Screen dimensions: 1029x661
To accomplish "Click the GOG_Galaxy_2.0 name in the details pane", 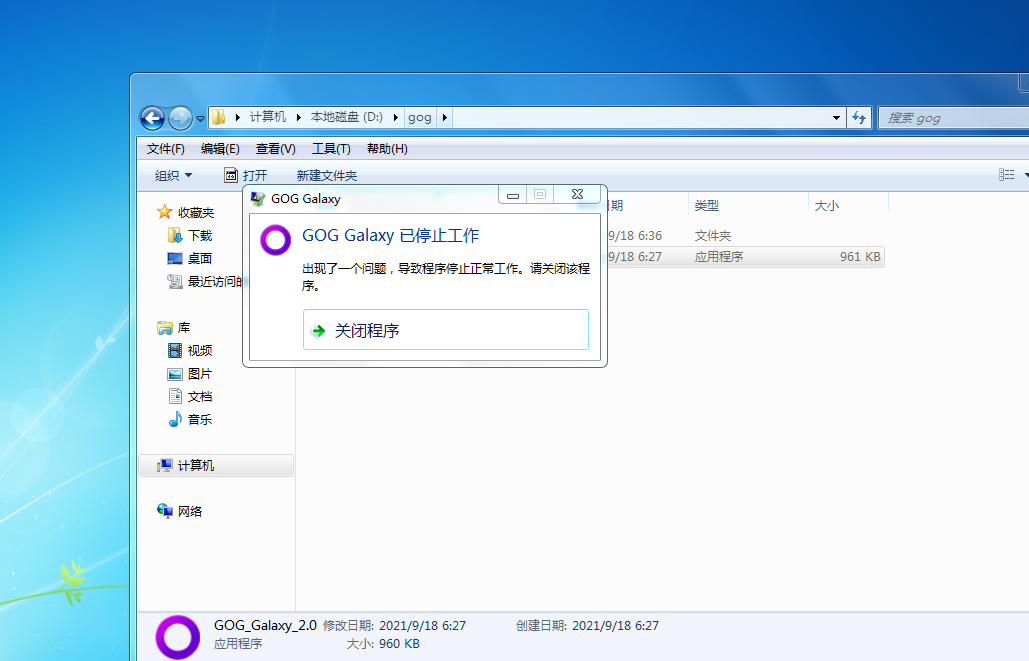I will click(265, 625).
